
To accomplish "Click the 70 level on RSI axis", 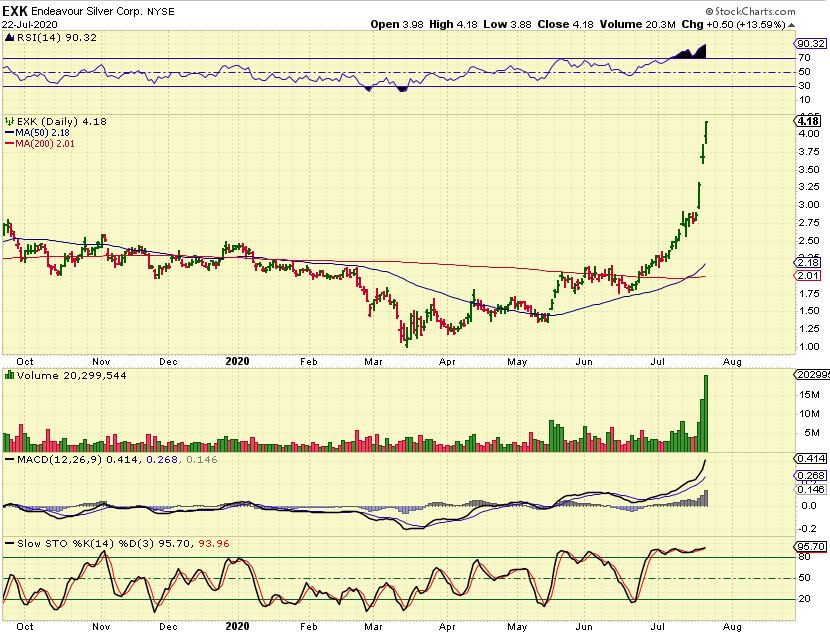I will (x=805, y=58).
